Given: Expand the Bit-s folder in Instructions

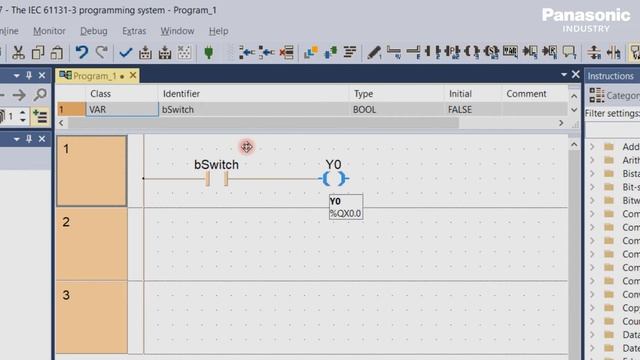Looking at the screenshot, I should [592, 187].
